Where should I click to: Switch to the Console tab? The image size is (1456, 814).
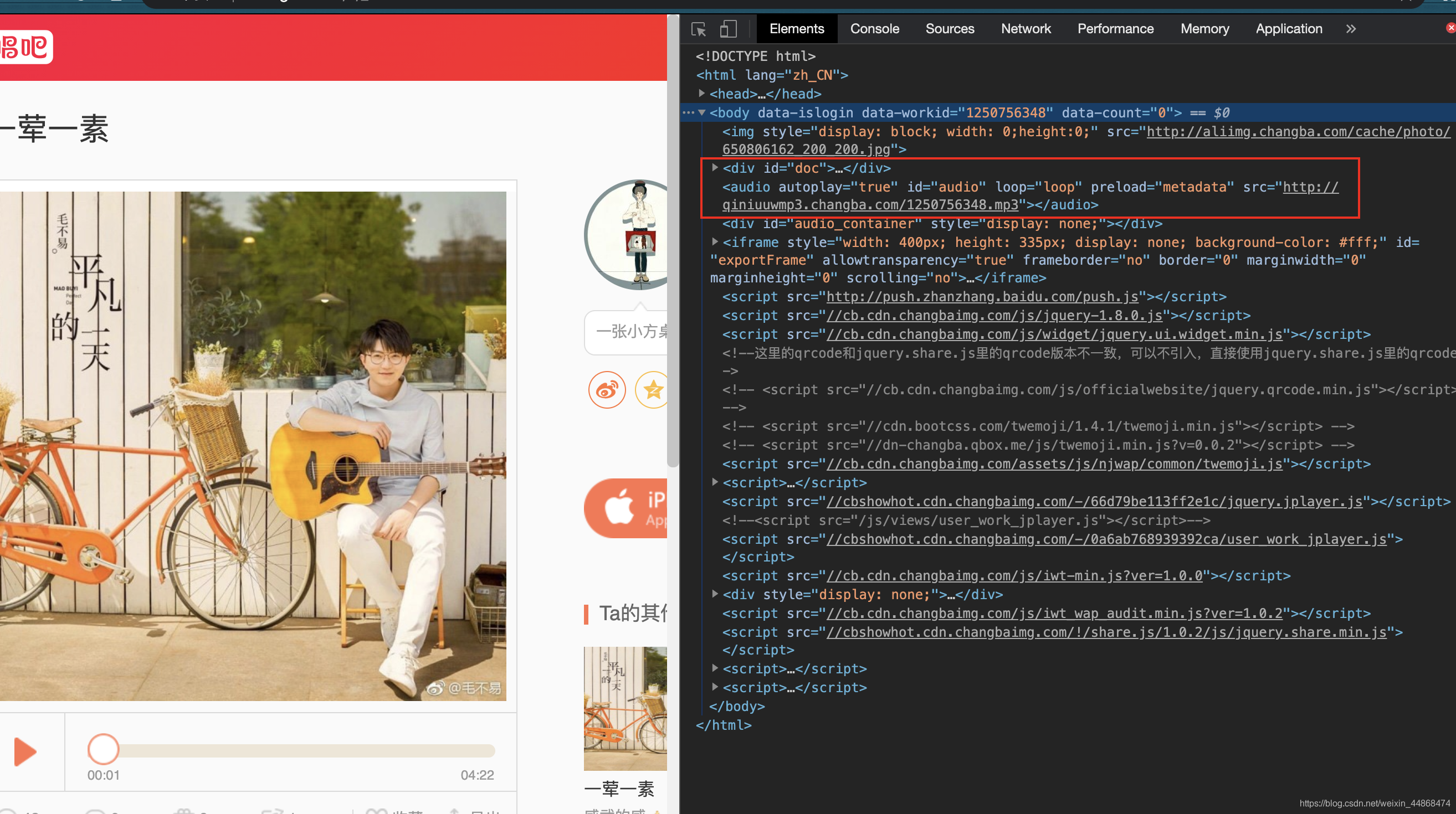point(874,29)
